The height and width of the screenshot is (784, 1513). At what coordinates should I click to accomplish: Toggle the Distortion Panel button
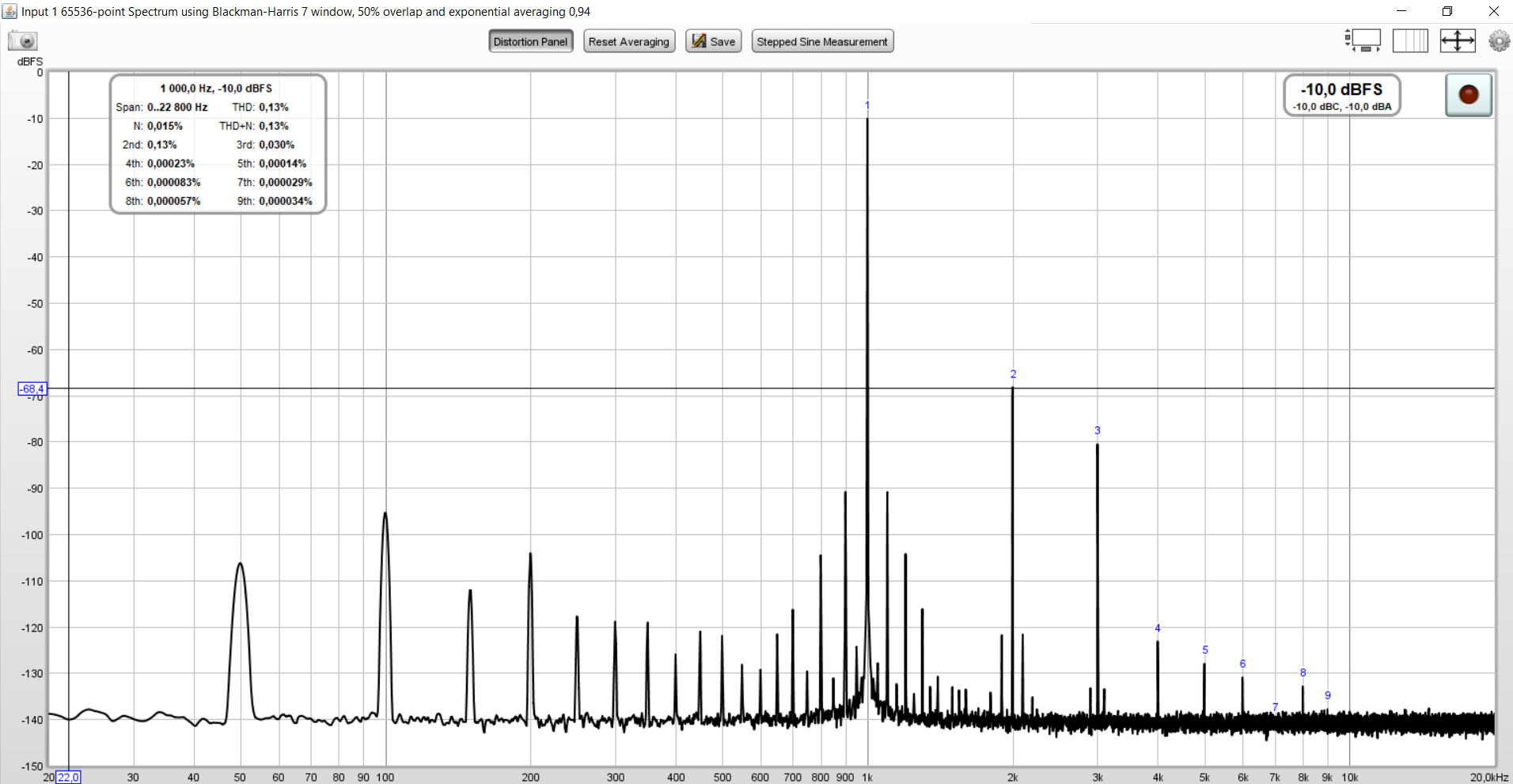(531, 42)
